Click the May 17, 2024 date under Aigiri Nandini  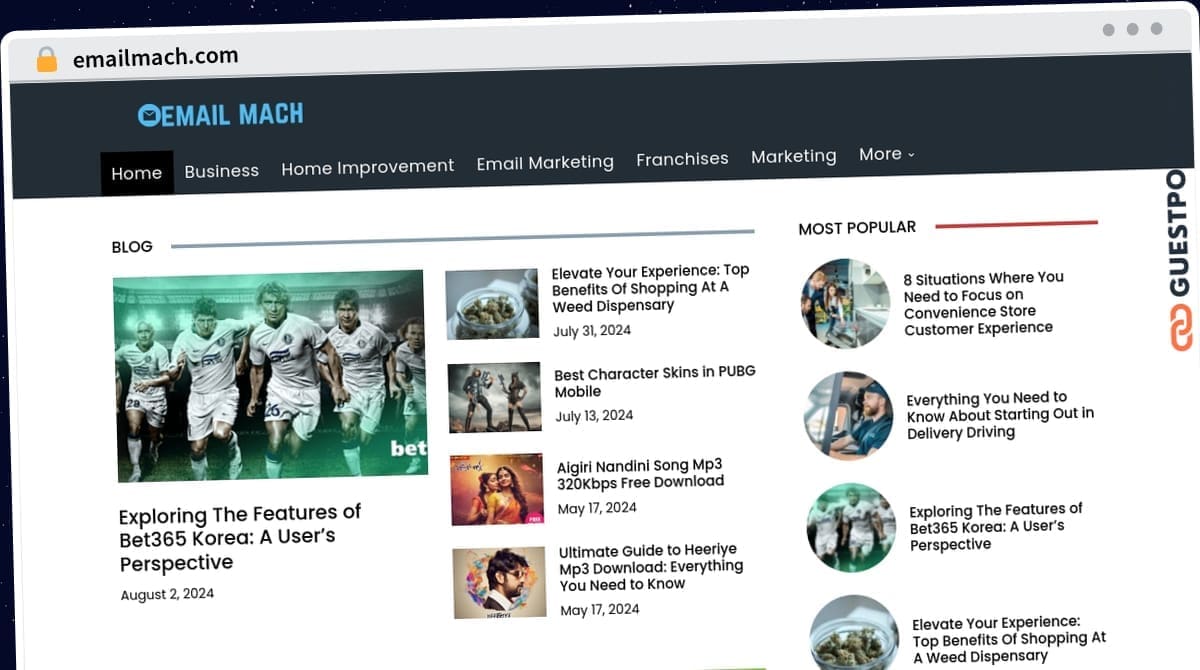pos(597,508)
